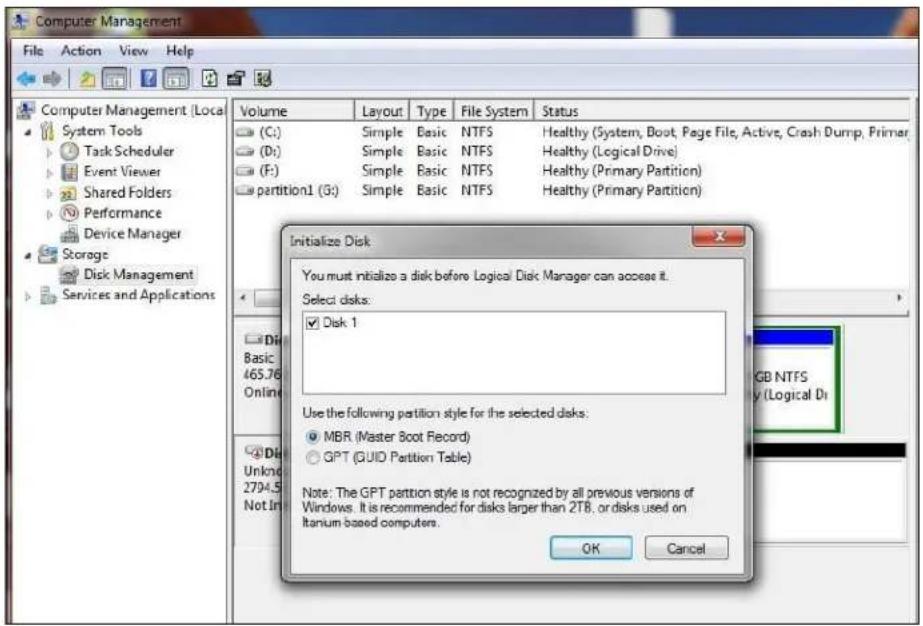
Task: Click the black unallocated disk region bar
Action: coord(827,451)
